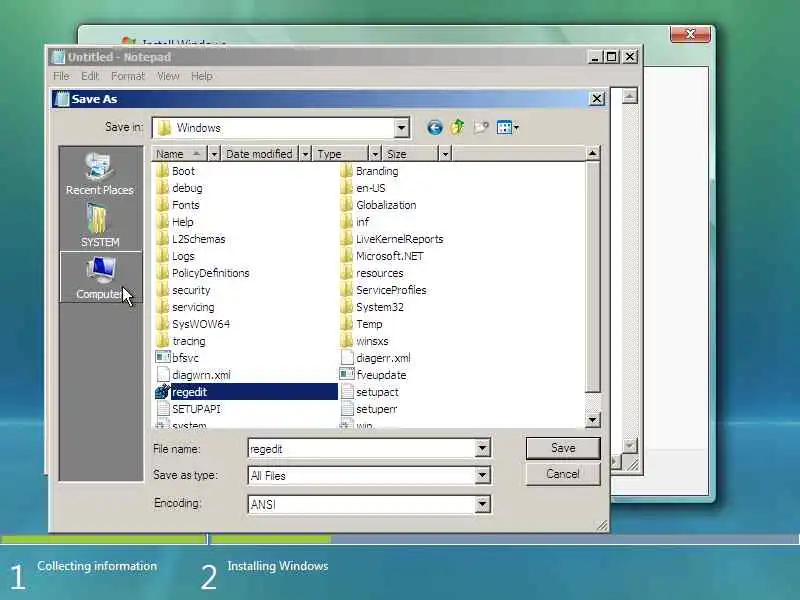This screenshot has width=800, height=600.
Task: Select the Logs folder
Action: 175,256
